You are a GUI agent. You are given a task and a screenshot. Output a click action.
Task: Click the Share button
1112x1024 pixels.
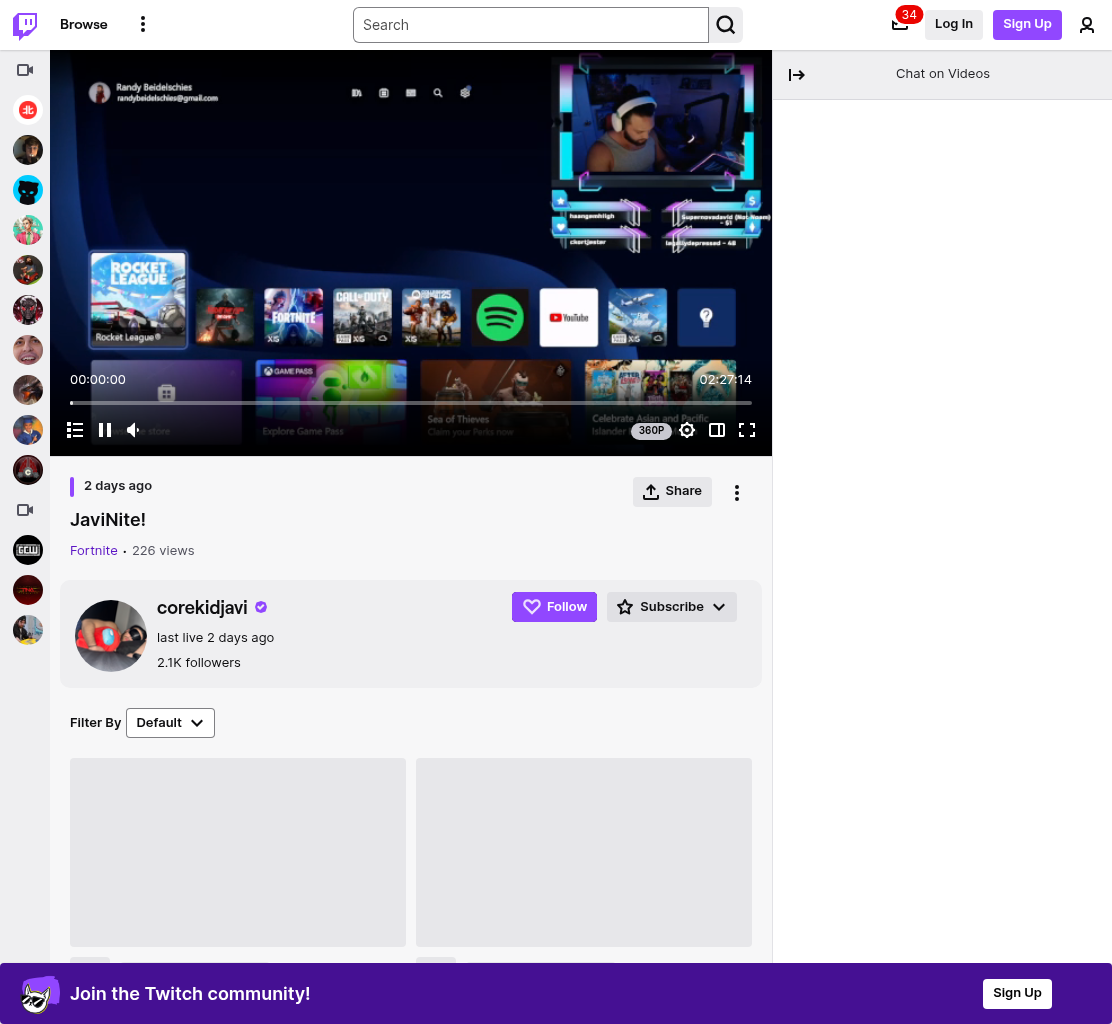[672, 491]
